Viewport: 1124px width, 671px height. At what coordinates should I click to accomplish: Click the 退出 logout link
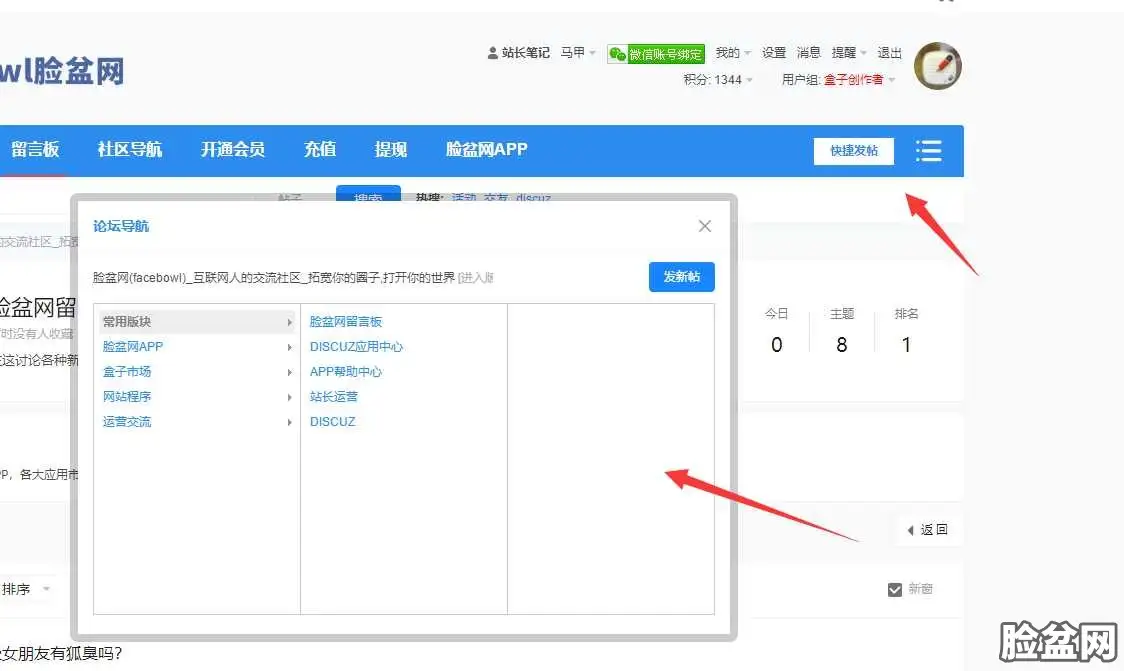[x=889, y=53]
